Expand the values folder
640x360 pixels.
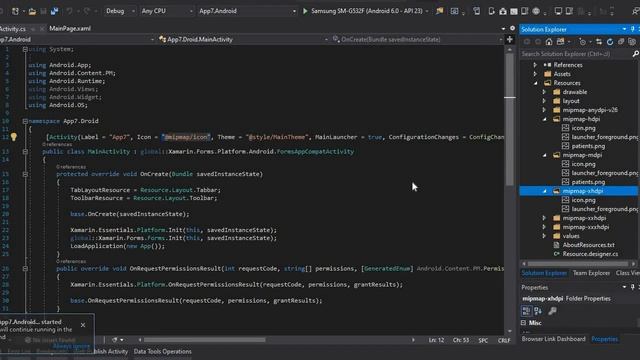[x=544, y=236]
